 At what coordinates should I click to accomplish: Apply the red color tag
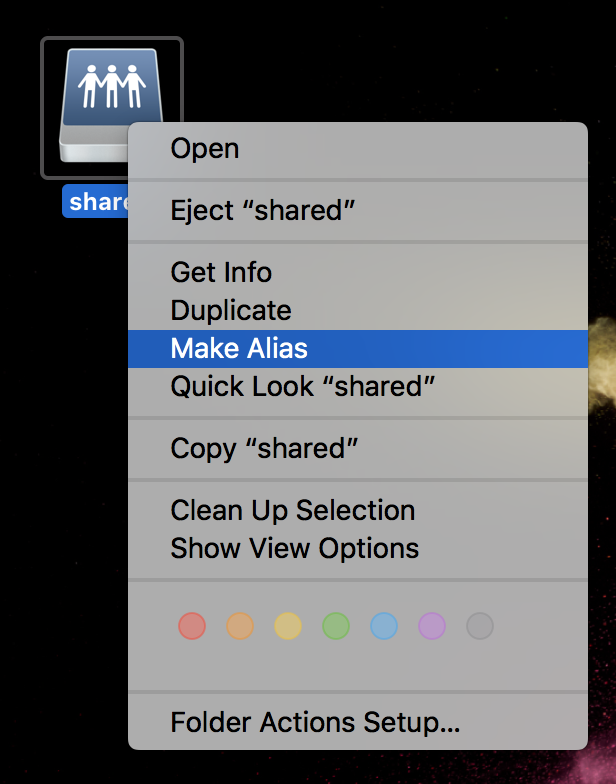pyautogui.click(x=191, y=627)
